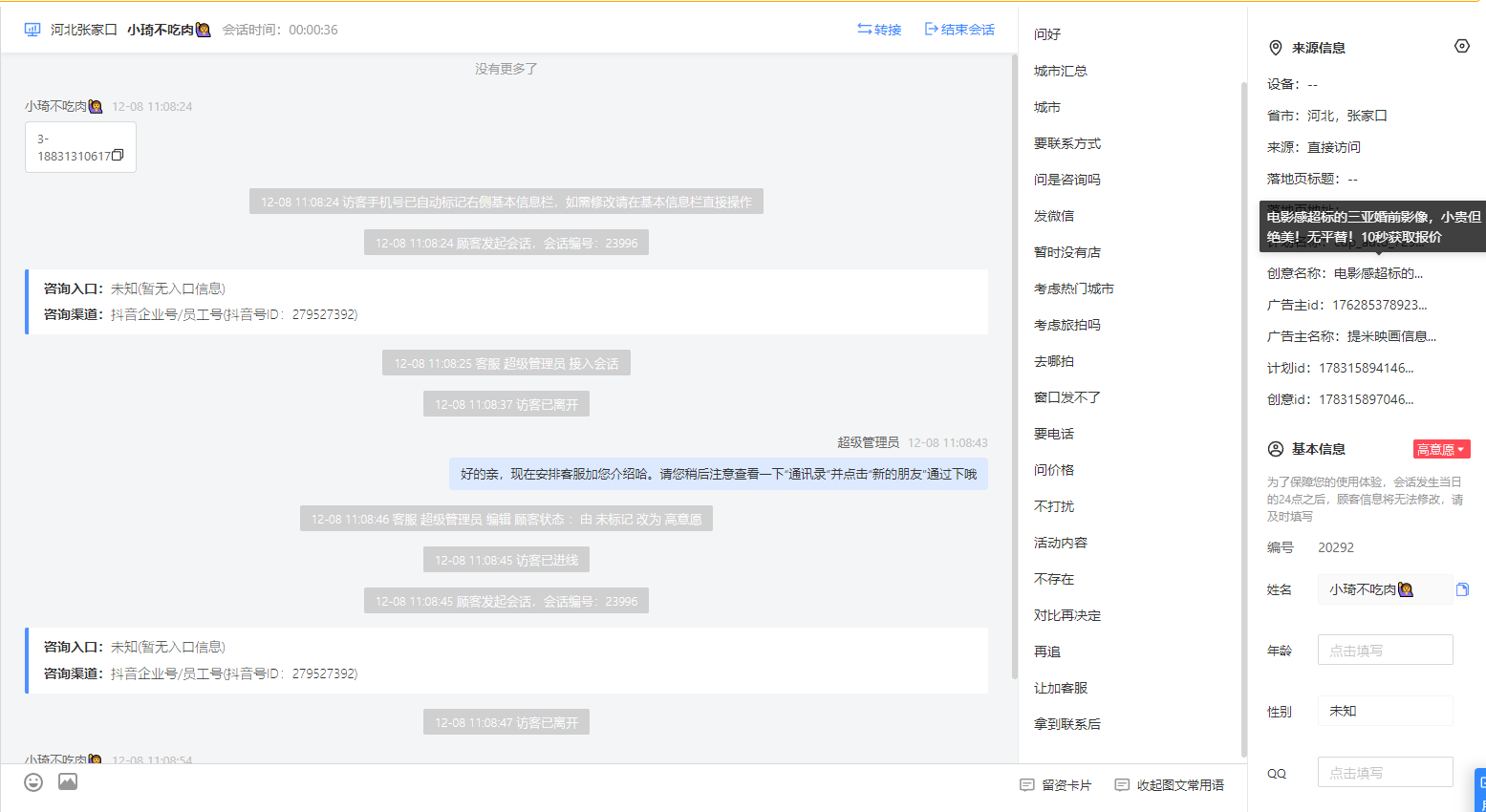
Task: Select the quick phrase 要电话
Action: pyautogui.click(x=1054, y=434)
